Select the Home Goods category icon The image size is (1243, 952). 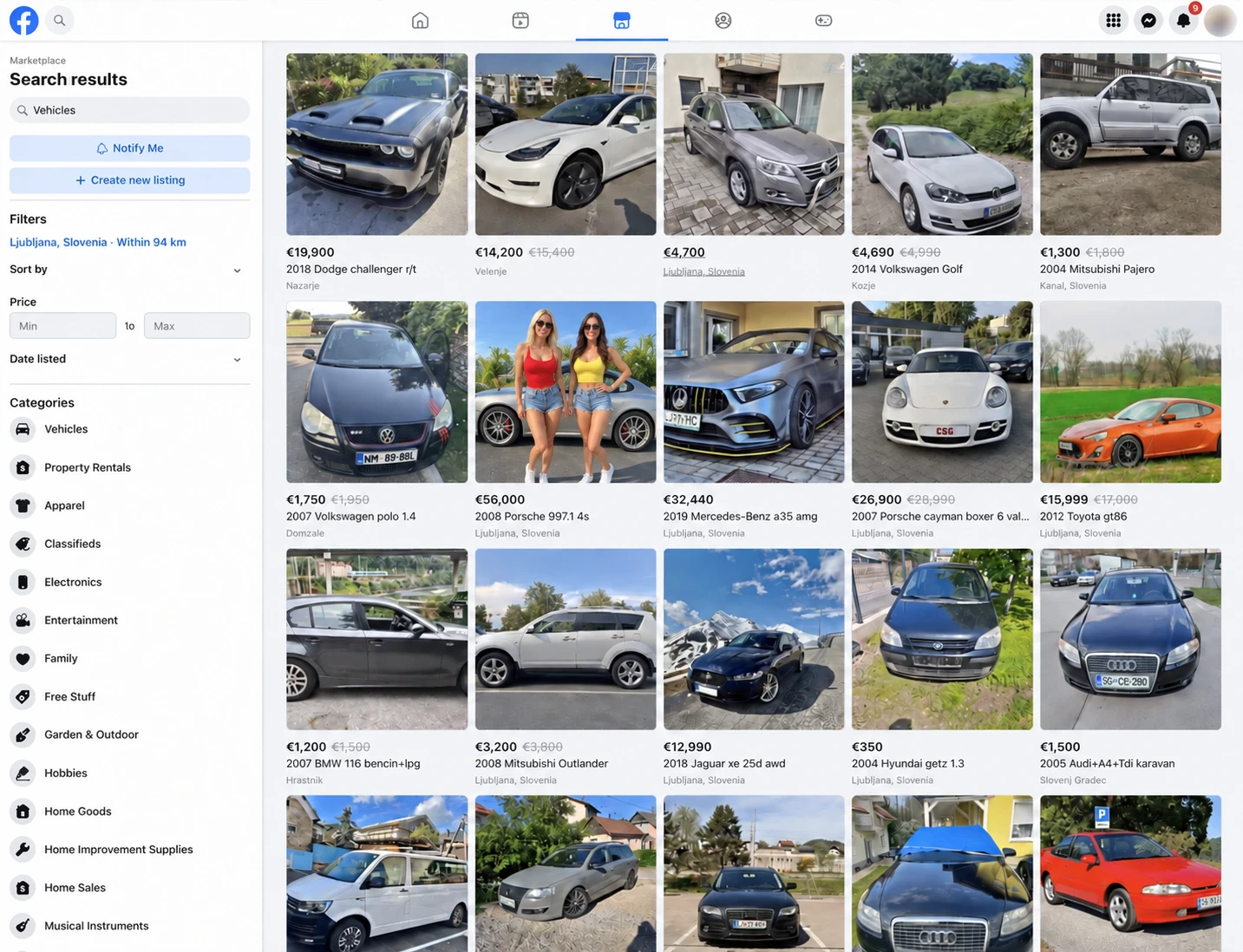point(23,811)
